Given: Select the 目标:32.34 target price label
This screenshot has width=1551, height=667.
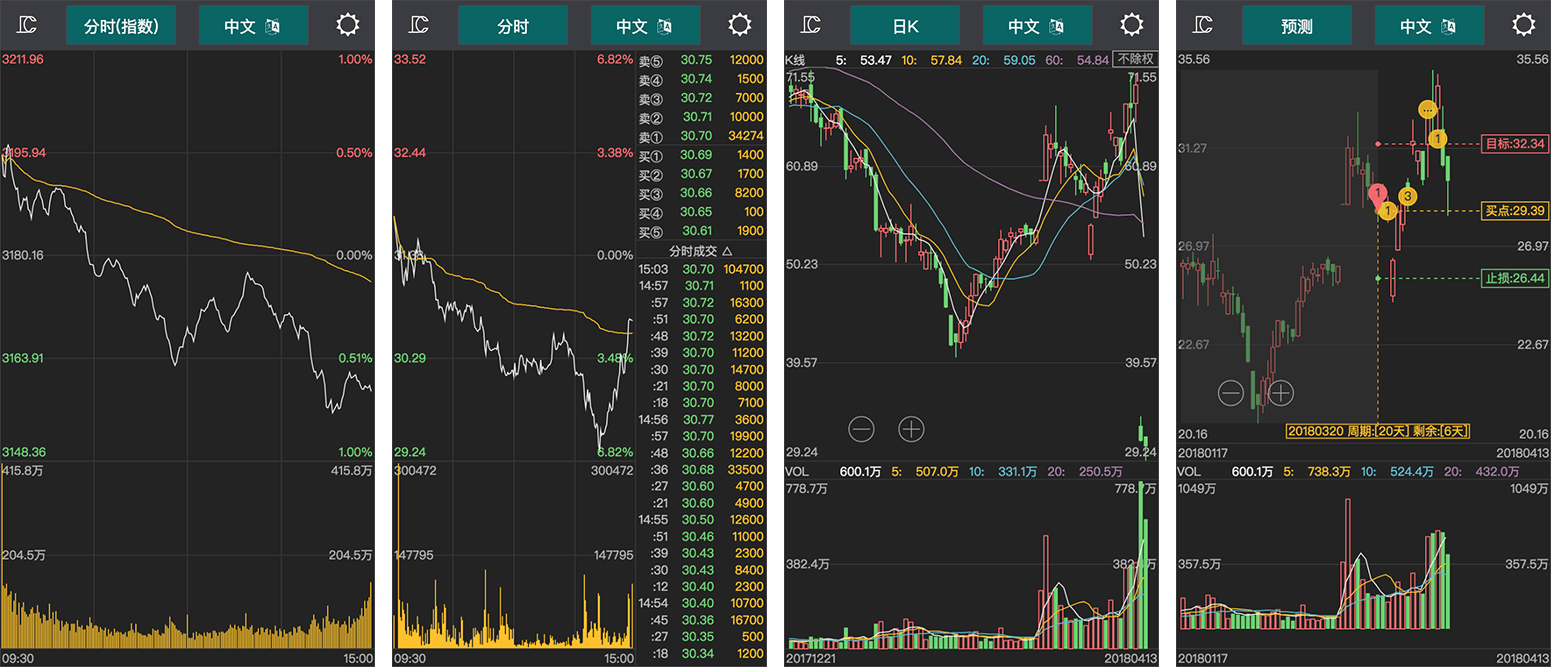Looking at the screenshot, I should (x=1516, y=144).
